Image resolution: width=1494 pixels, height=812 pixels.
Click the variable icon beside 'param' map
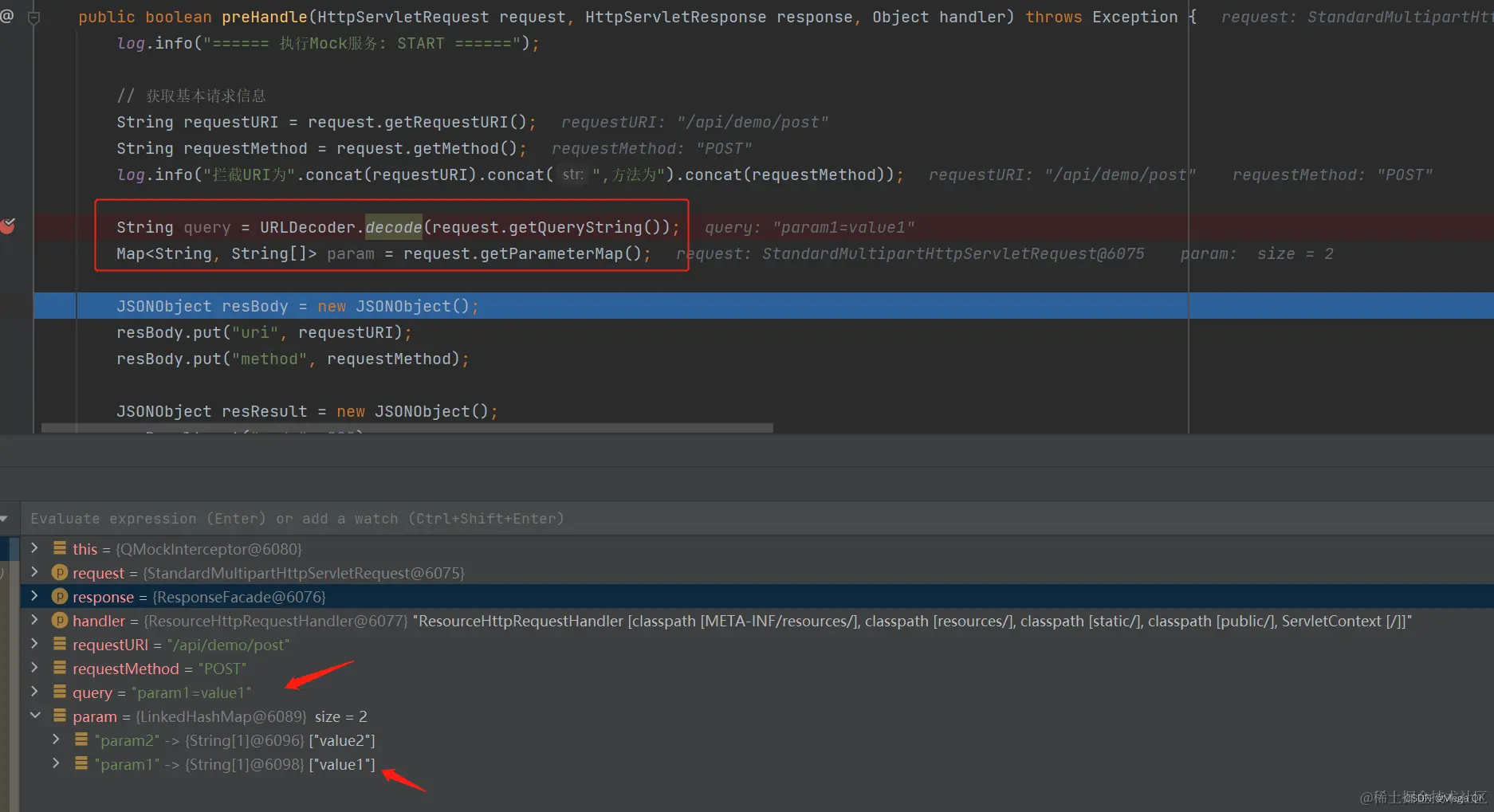[60, 716]
